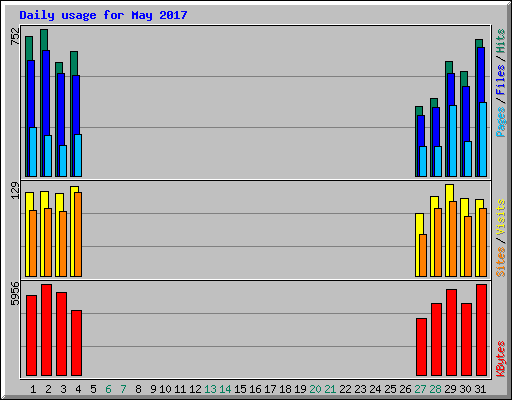This screenshot has width=512, height=400.
Task: Click the red KBytes bar for day 4
Action: [76, 343]
